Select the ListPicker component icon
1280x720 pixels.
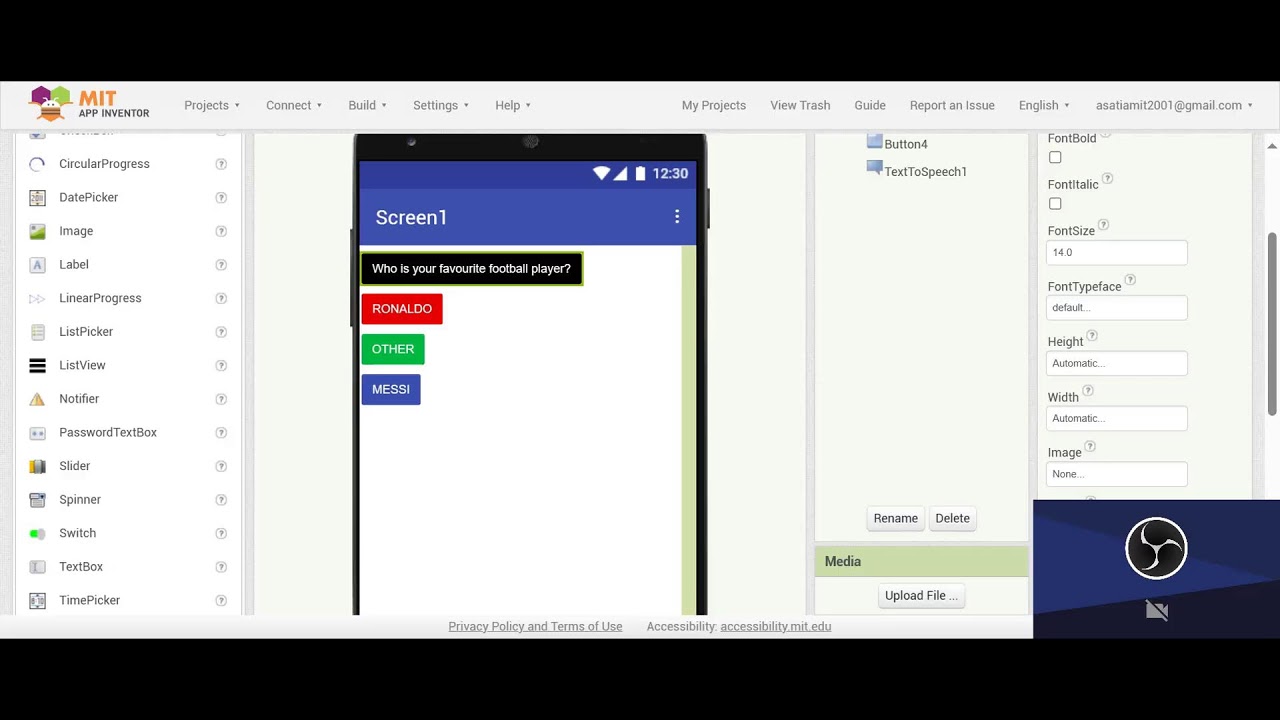(37, 332)
